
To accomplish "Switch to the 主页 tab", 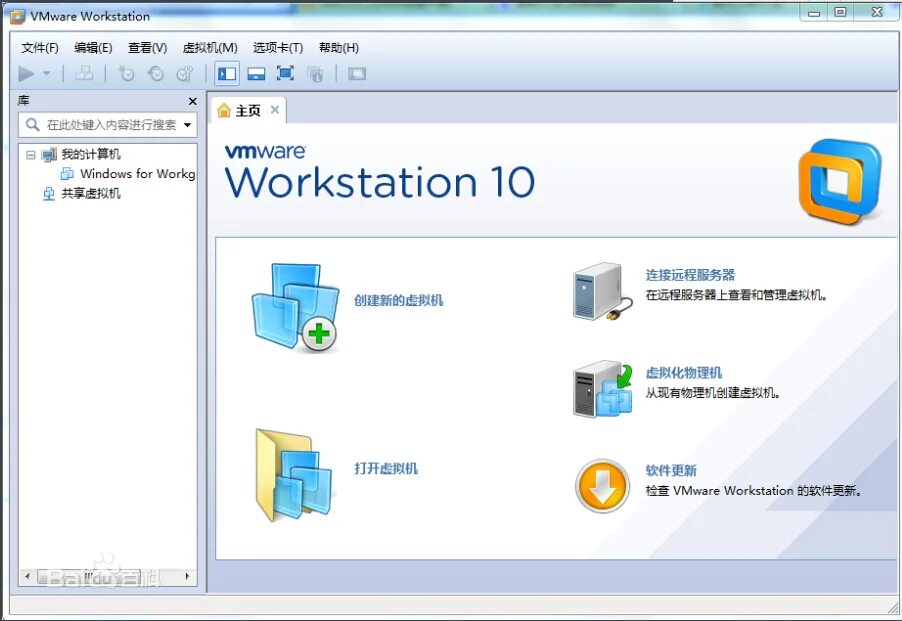I will (x=248, y=110).
